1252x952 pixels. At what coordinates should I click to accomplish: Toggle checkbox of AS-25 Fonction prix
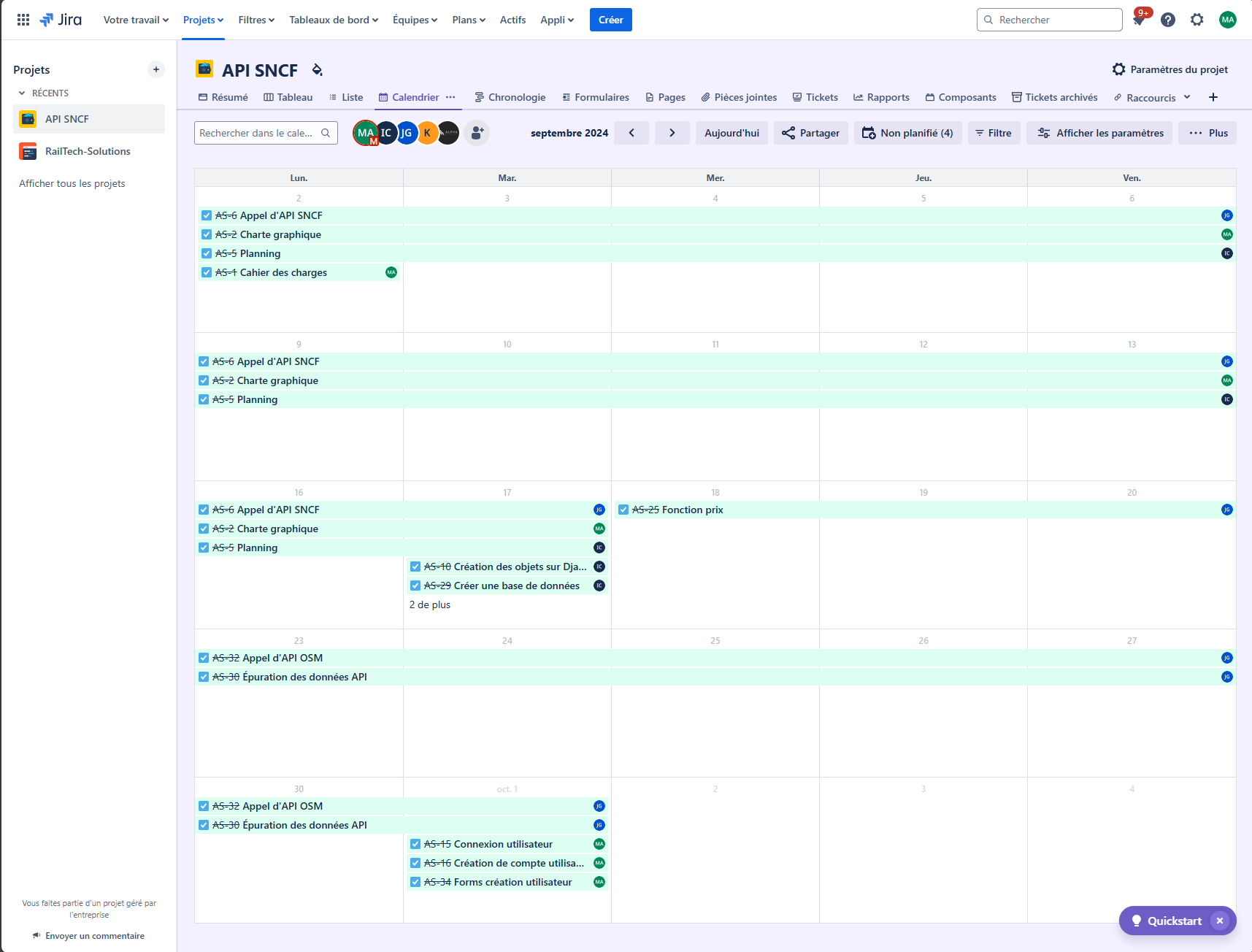(x=623, y=510)
